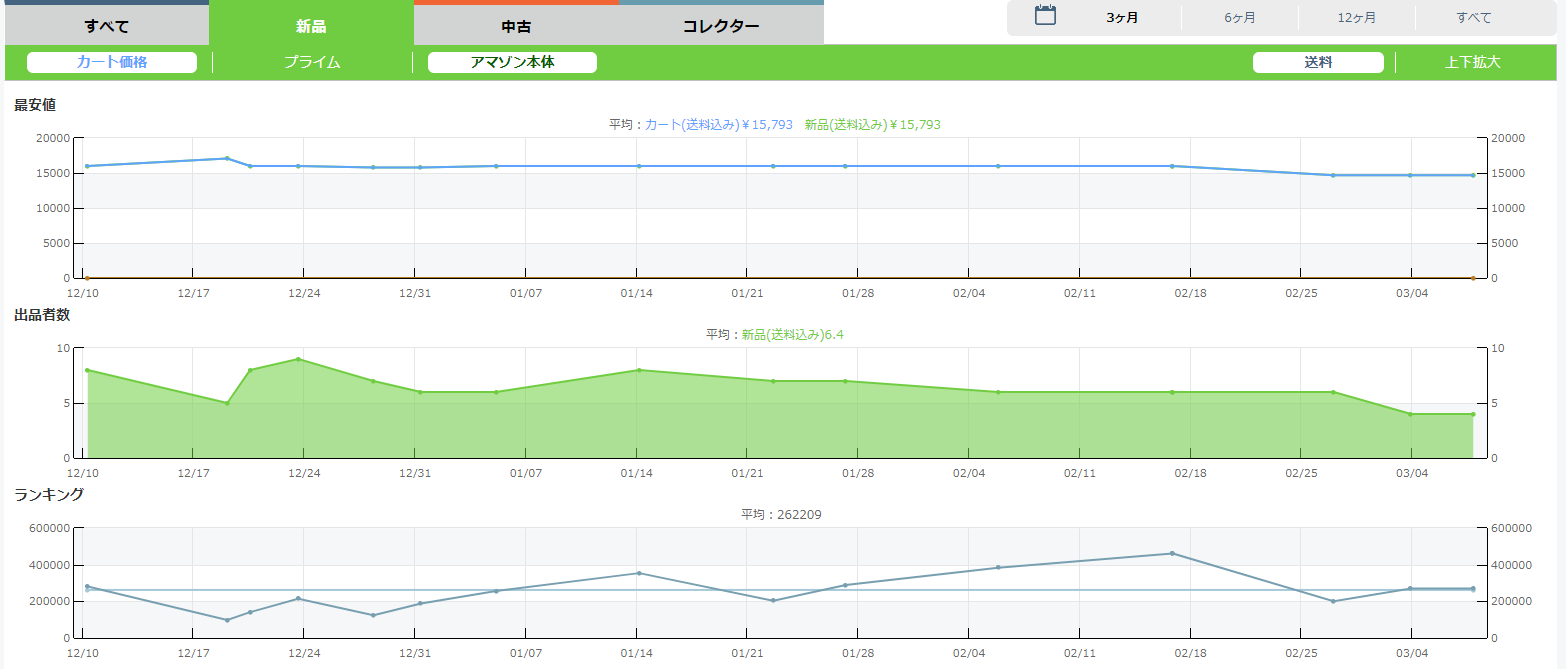This screenshot has height=669, width=1566.
Task: Click the seller count peak near 12/24
Action: [x=298, y=359]
